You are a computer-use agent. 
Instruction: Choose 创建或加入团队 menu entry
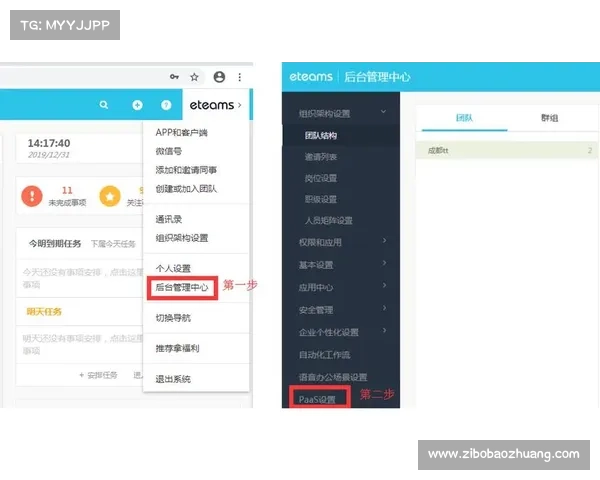186,189
